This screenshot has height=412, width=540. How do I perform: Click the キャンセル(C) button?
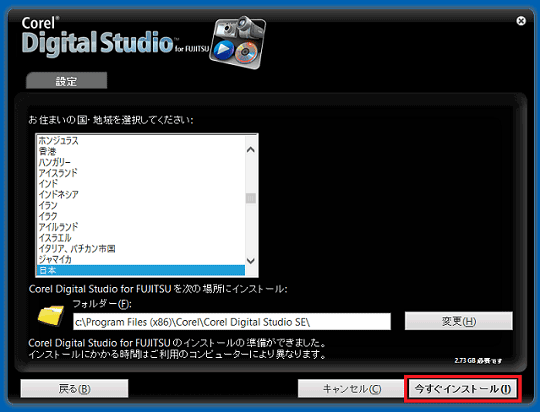point(352,389)
